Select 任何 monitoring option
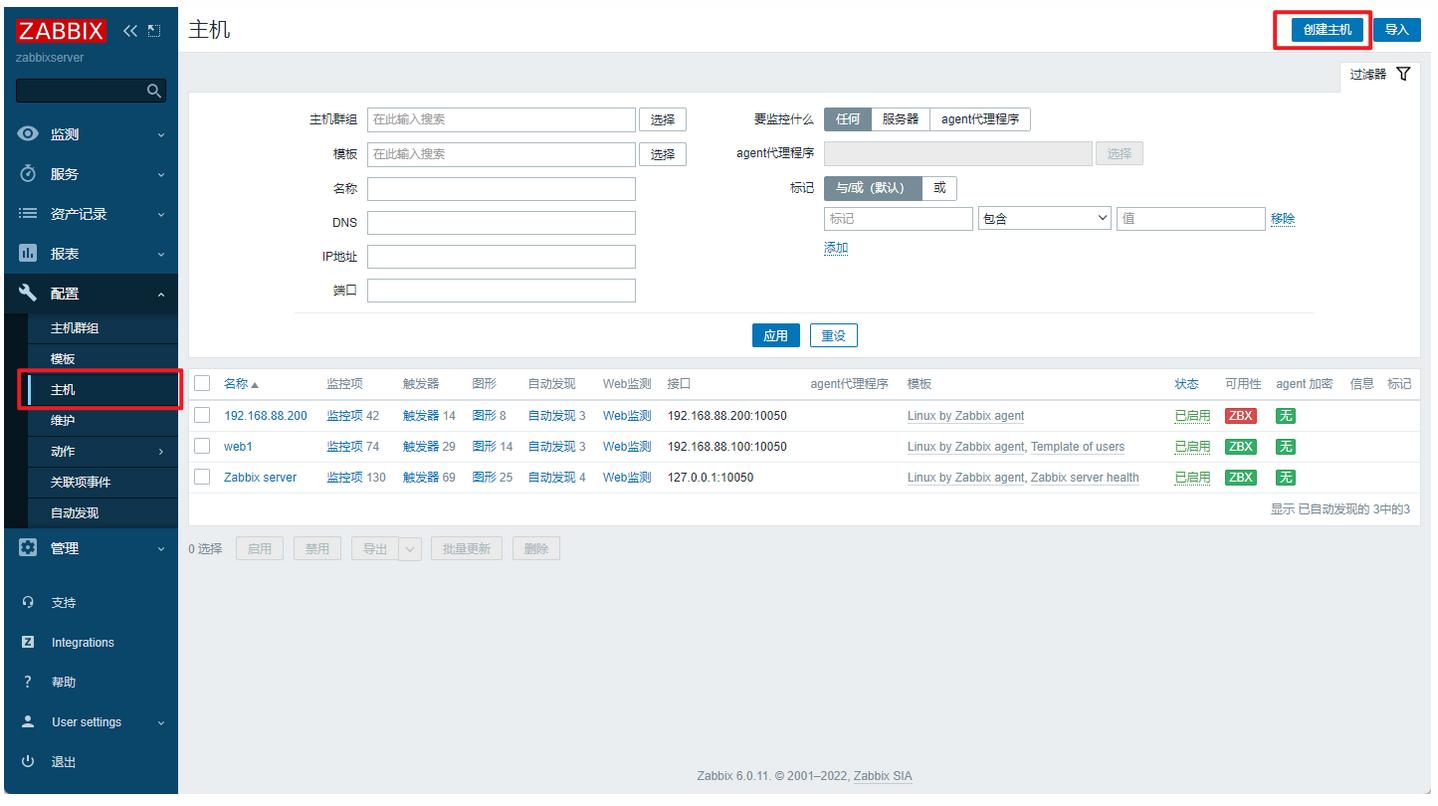The width and height of the screenshot is (1438, 806). coord(848,119)
